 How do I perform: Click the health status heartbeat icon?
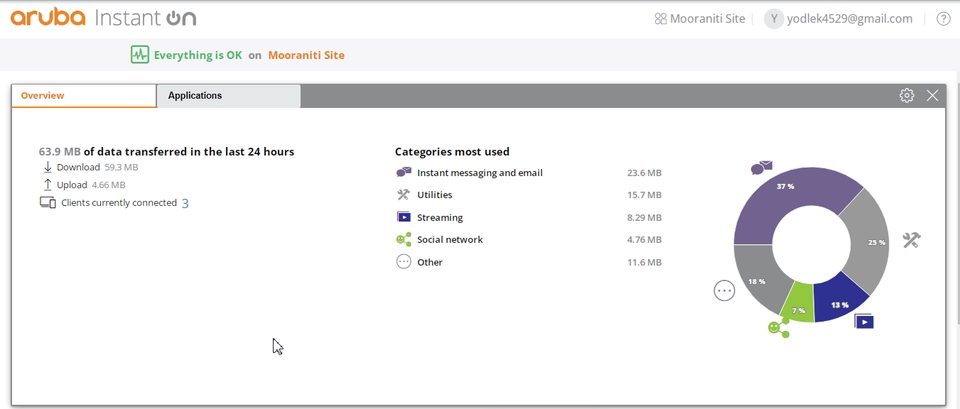click(139, 55)
